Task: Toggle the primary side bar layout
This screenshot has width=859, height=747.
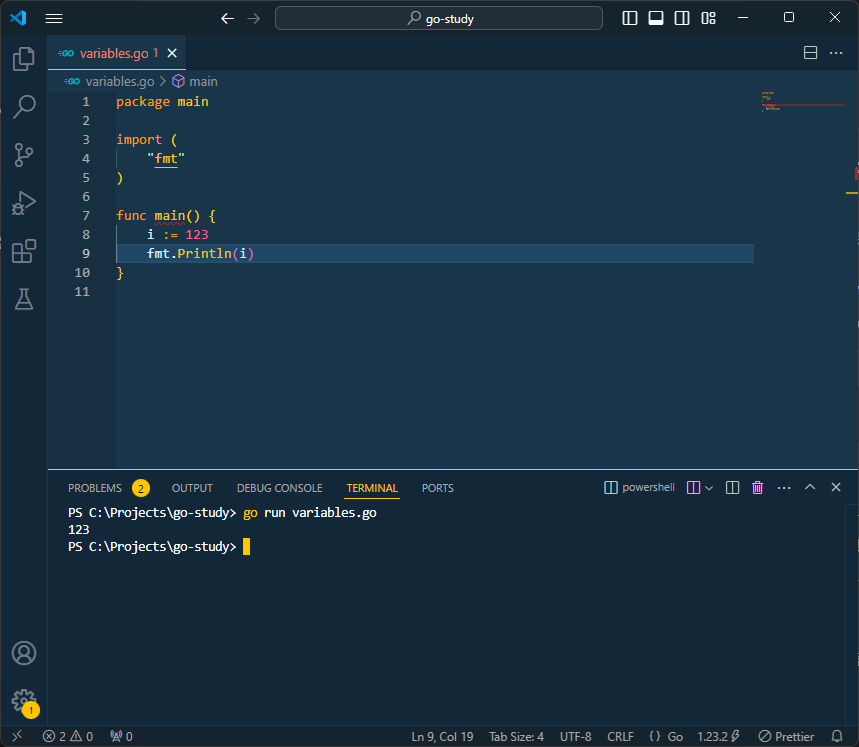Action: 630,18
